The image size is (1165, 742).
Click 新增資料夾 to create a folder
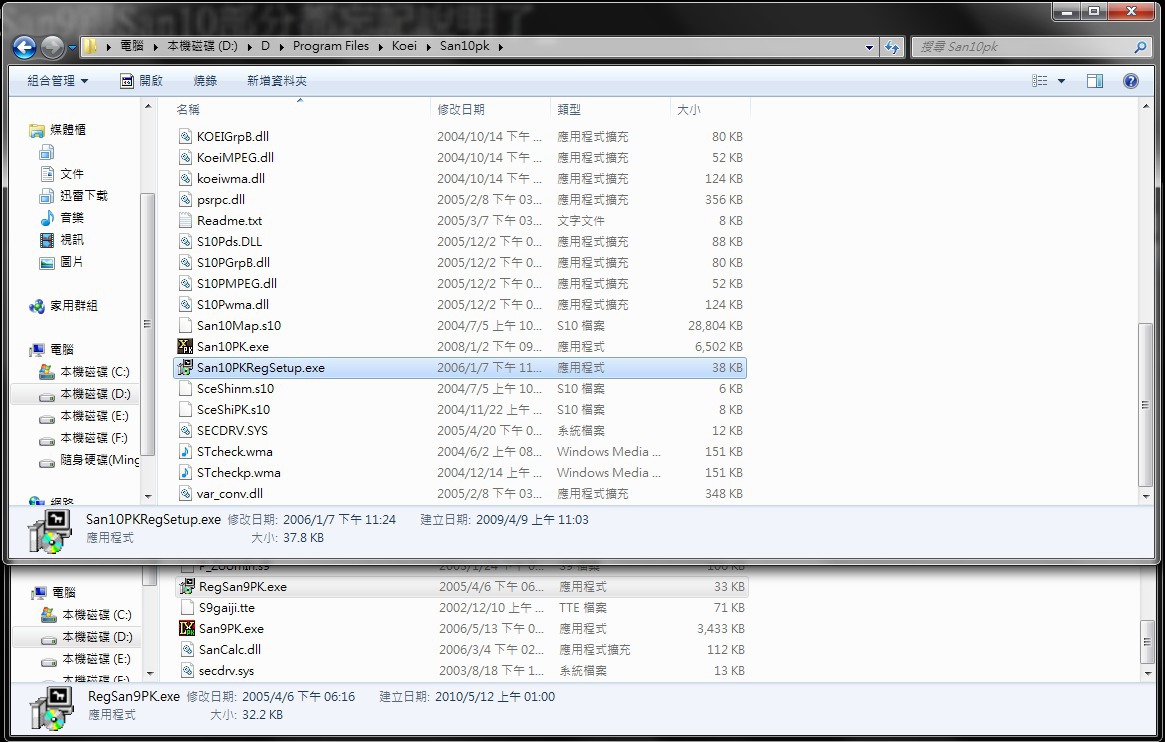[x=276, y=80]
